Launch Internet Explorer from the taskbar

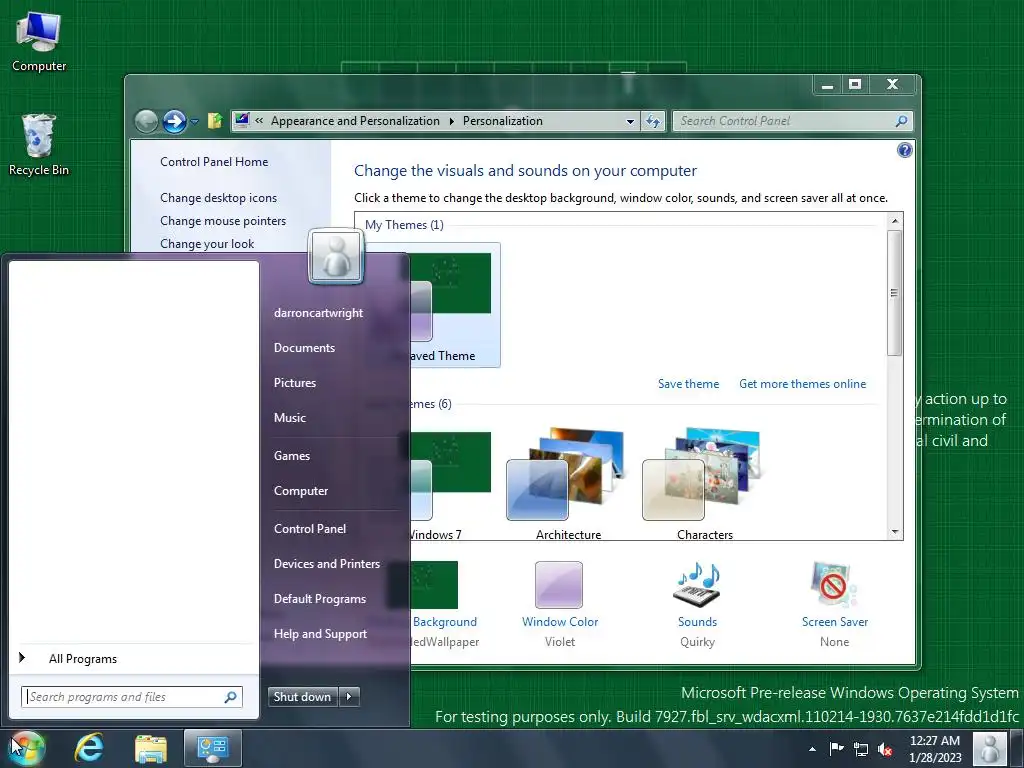(89, 748)
